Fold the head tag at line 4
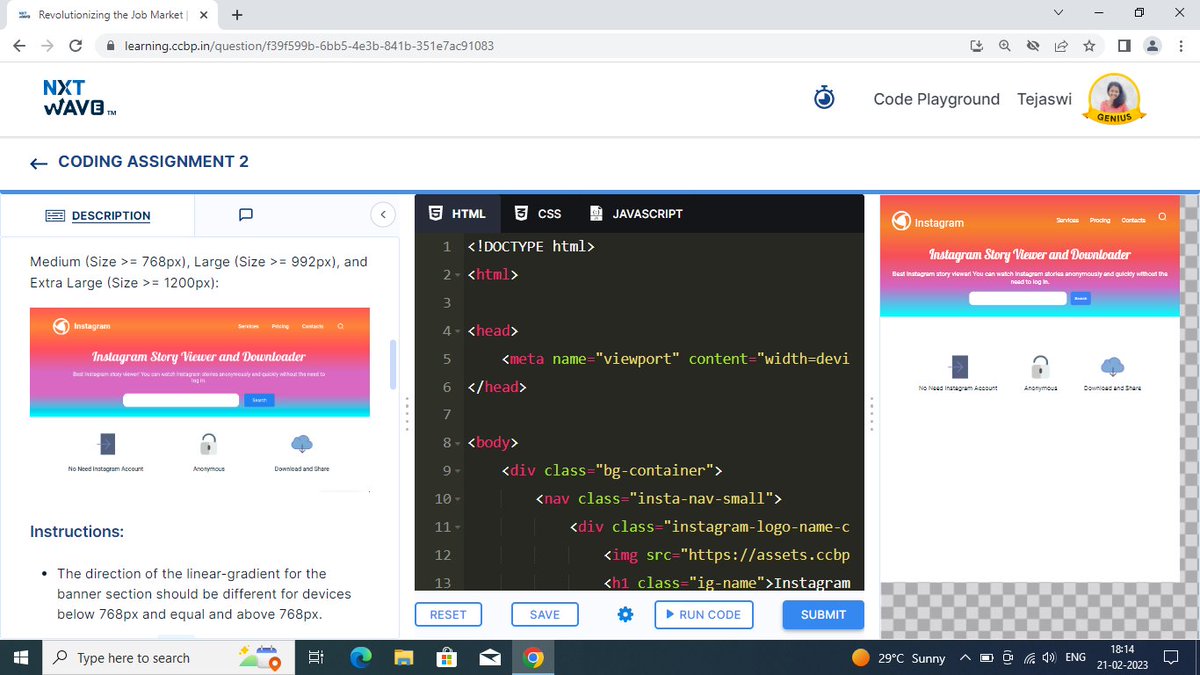The height and width of the screenshot is (675, 1200). (458, 331)
